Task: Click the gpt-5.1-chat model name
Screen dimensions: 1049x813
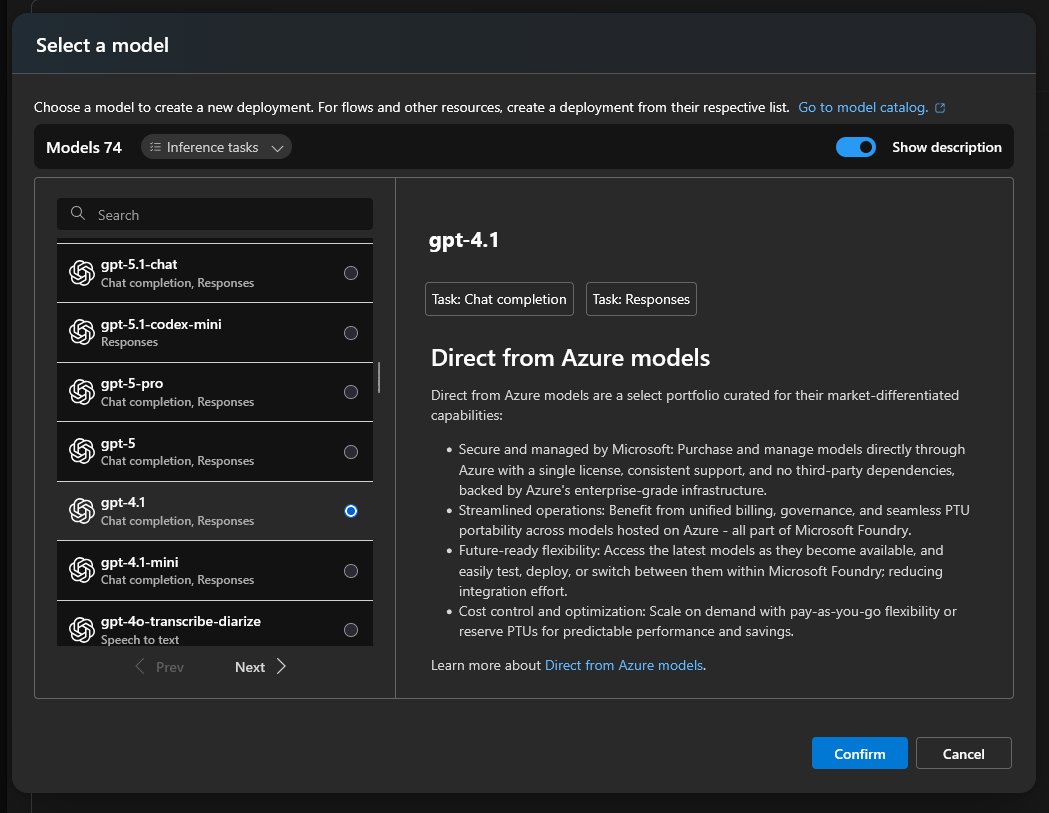Action: coord(139,264)
